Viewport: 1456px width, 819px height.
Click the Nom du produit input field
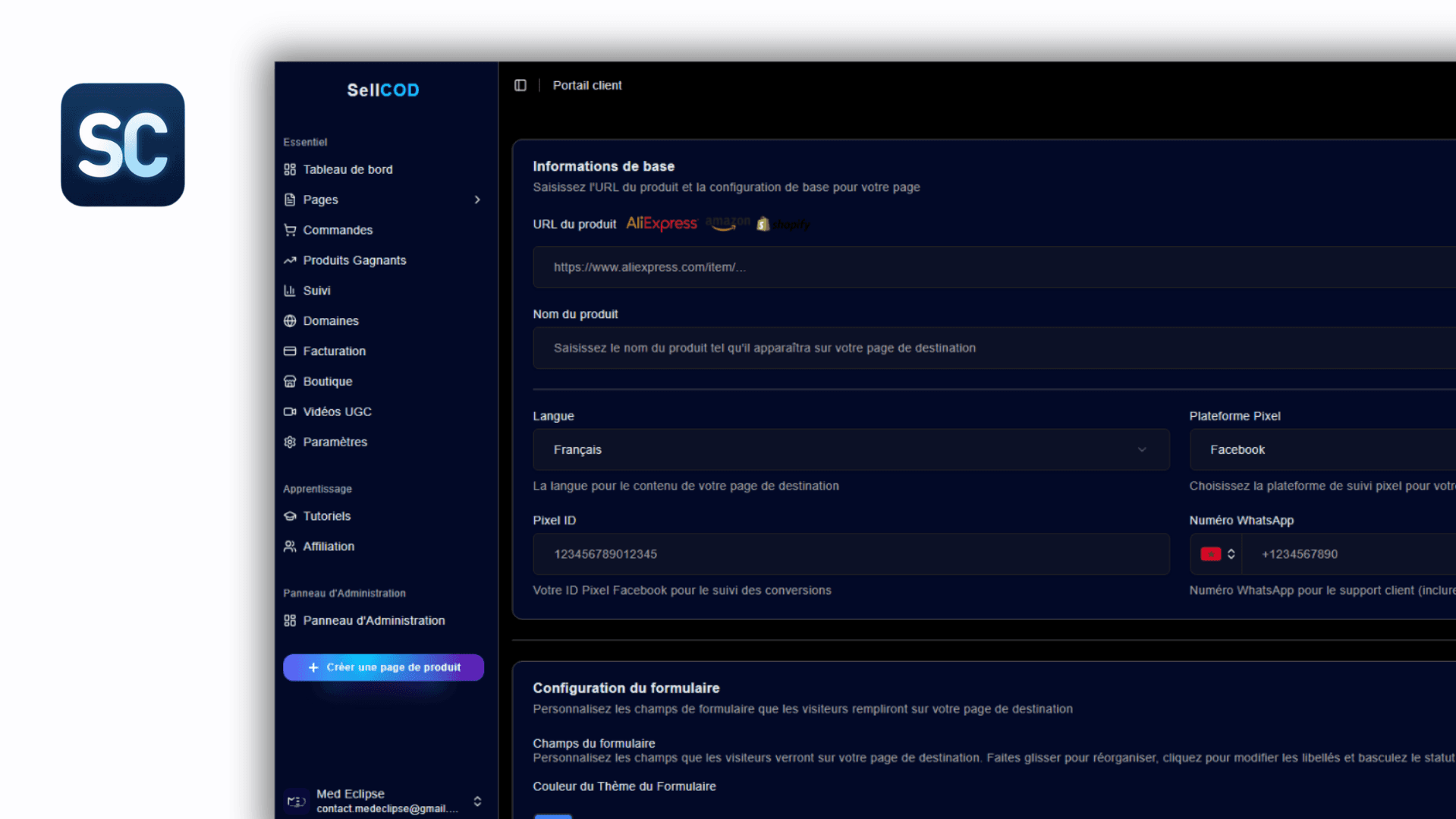click(x=994, y=348)
